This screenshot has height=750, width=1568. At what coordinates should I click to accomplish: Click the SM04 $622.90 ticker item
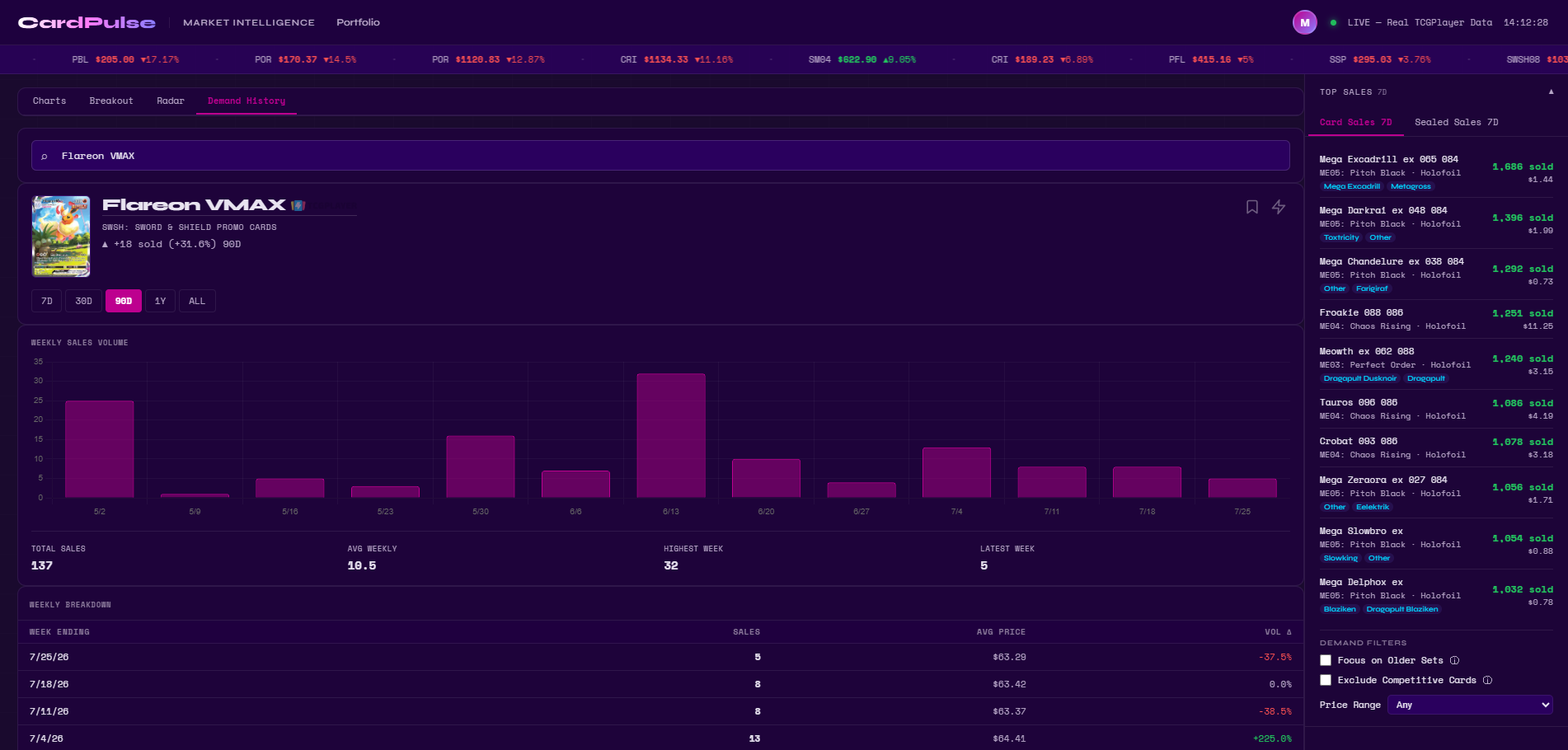pos(861,59)
